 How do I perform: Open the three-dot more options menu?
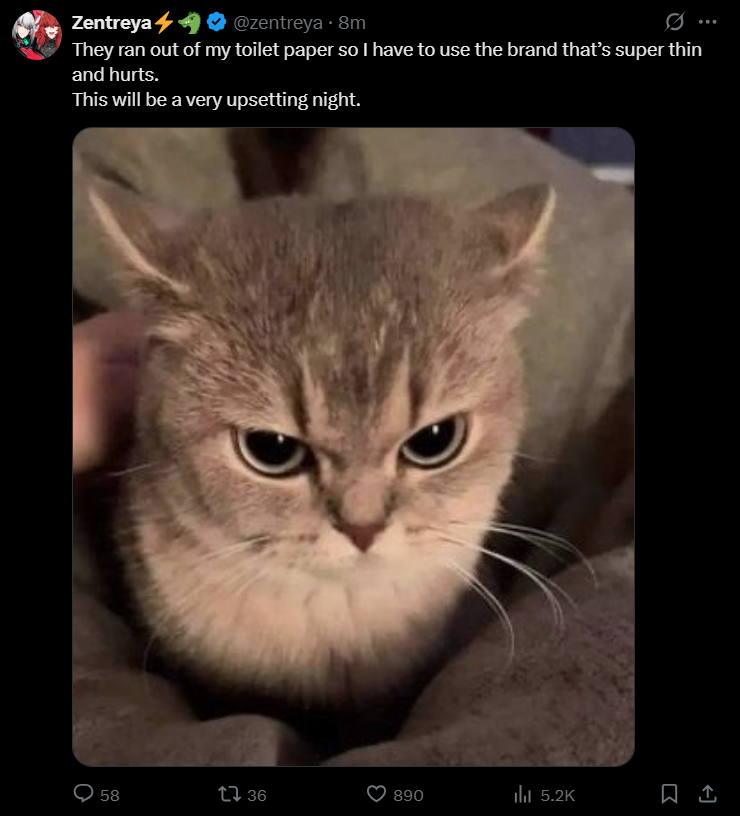[x=708, y=22]
